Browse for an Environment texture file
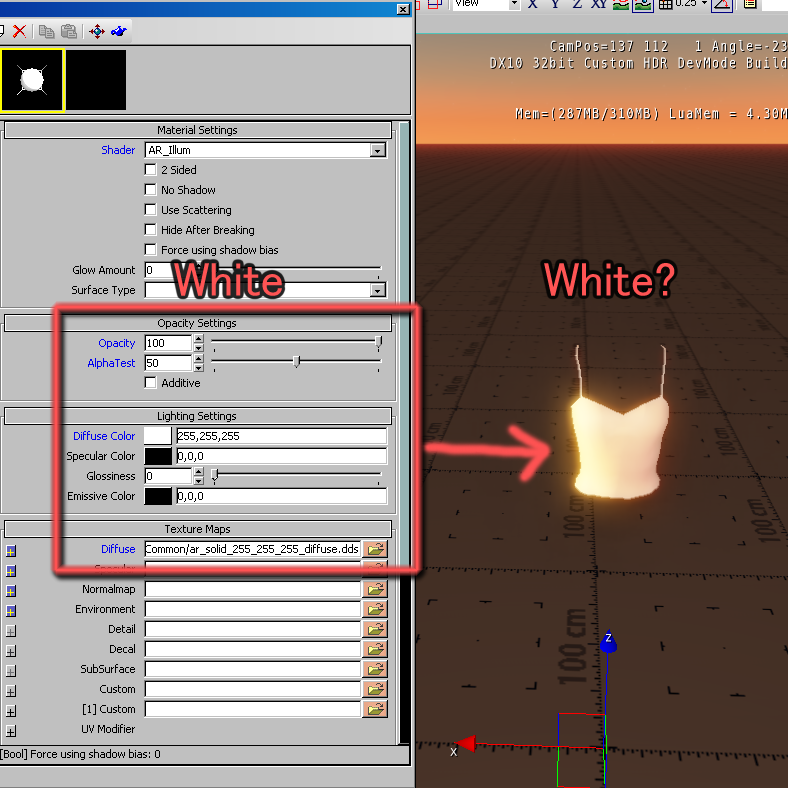Image resolution: width=788 pixels, height=788 pixels. [x=375, y=609]
